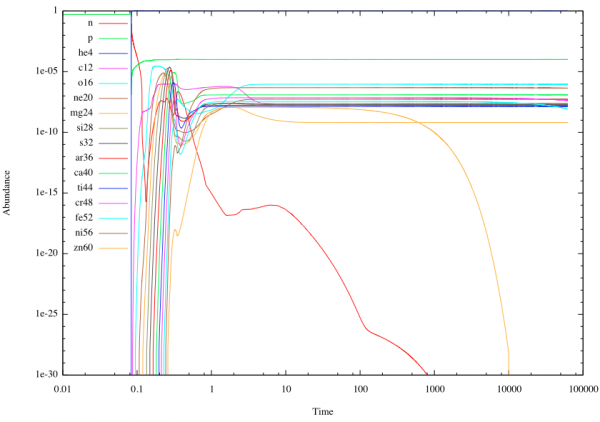
Task: Click the 's32' legend label
Action: pyautogui.click(x=86, y=143)
